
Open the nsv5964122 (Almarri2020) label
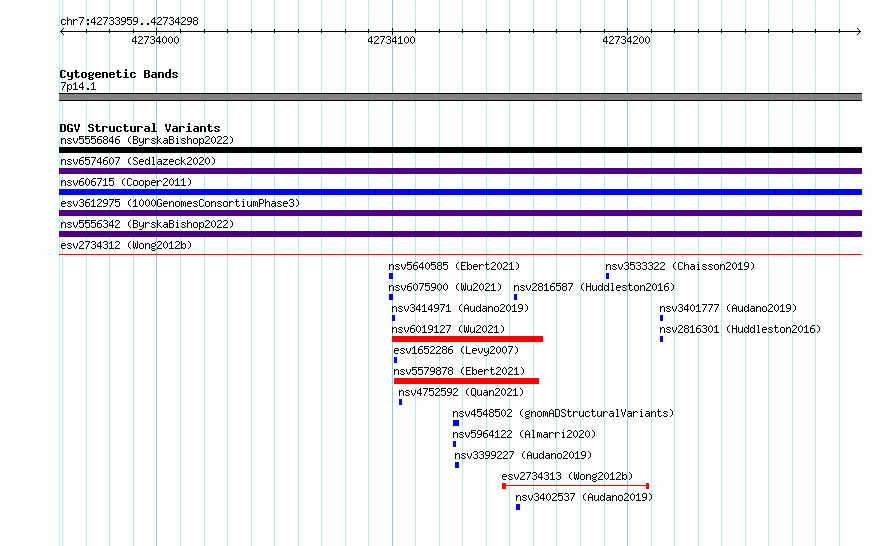coord(524,434)
